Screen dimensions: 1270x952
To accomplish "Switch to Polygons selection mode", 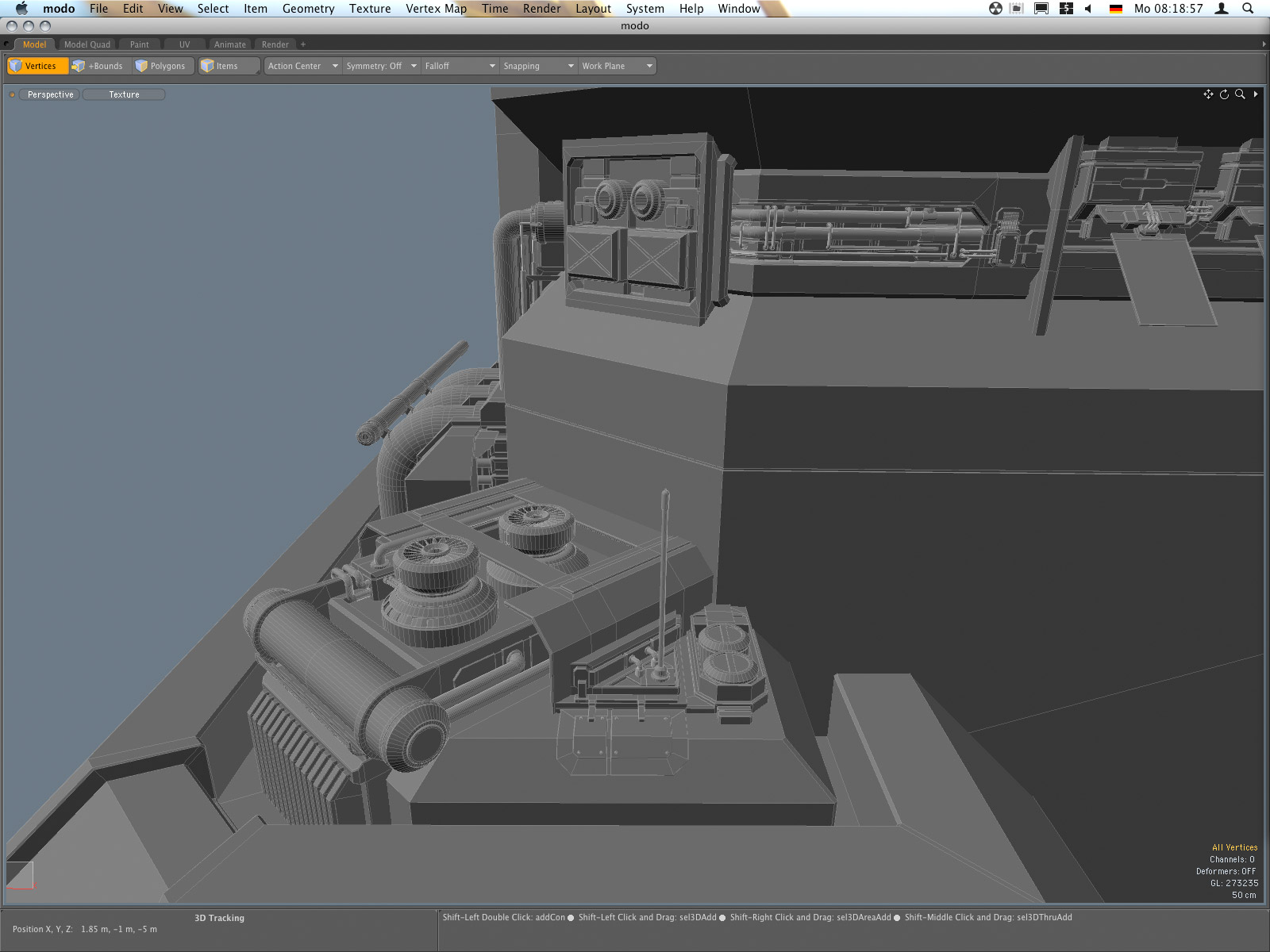I will pyautogui.click(x=162, y=66).
